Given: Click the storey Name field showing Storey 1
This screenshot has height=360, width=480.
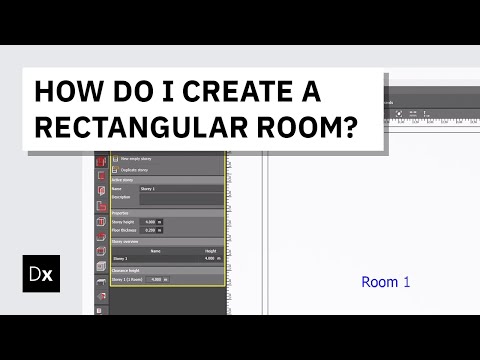Looking at the screenshot, I should [x=182, y=189].
